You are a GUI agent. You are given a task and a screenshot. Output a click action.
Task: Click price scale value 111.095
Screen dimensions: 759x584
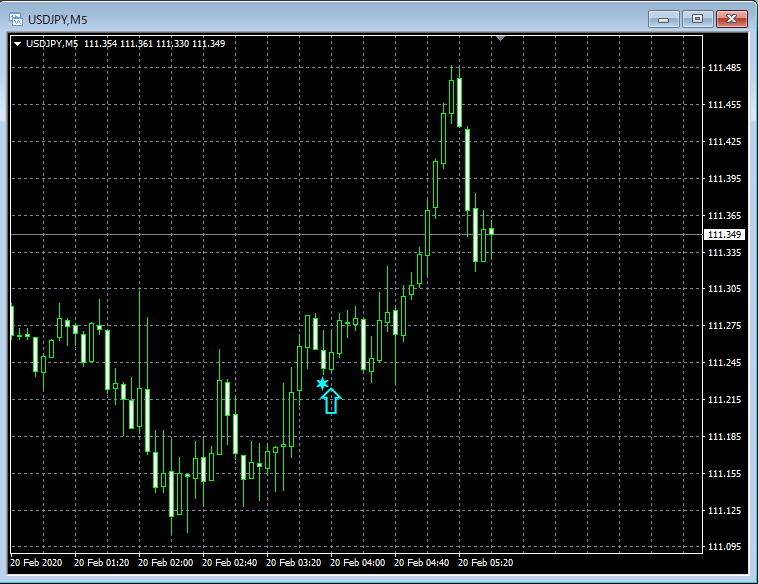(x=724, y=547)
